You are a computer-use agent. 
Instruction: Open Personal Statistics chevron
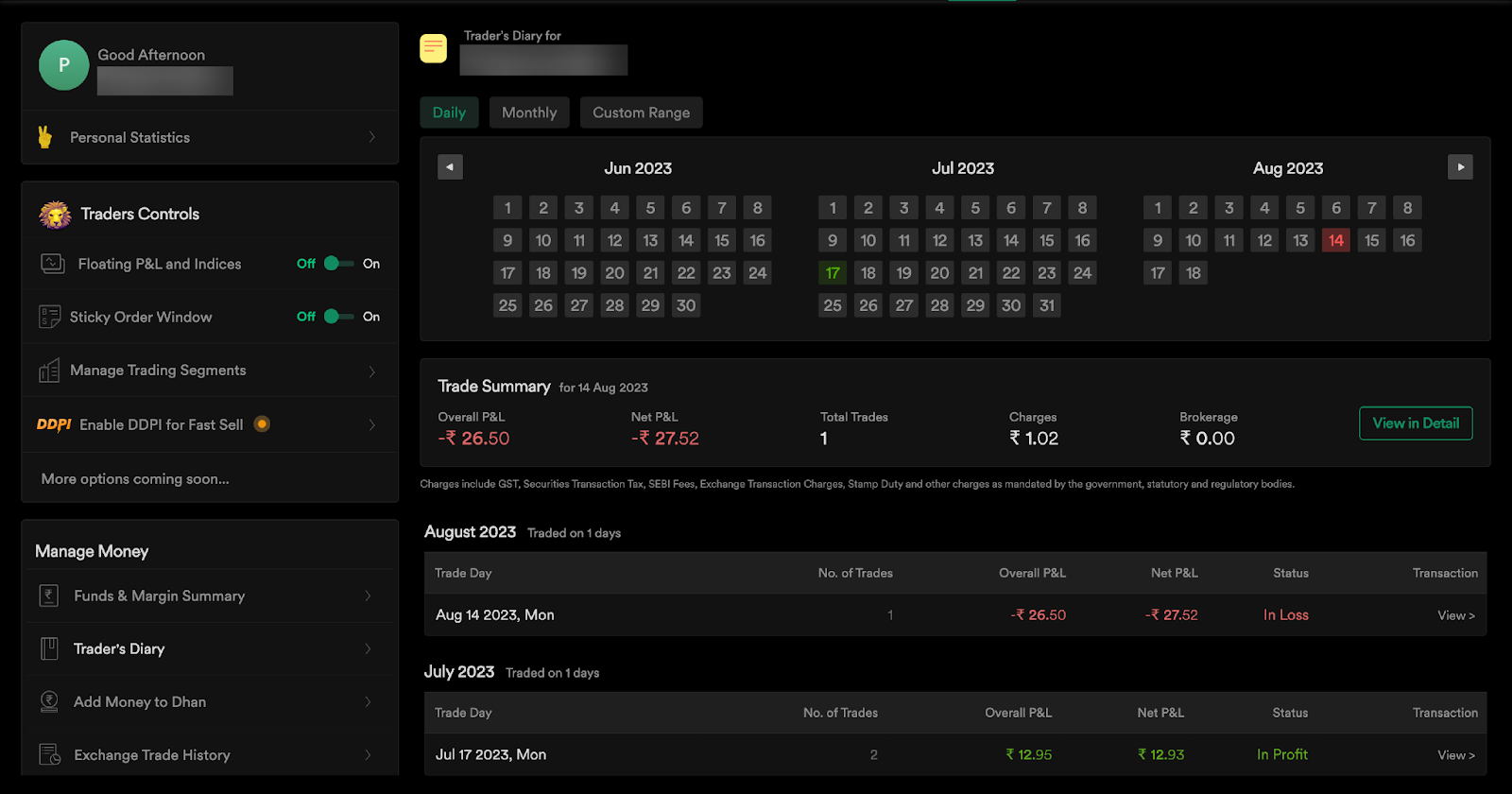click(x=372, y=137)
